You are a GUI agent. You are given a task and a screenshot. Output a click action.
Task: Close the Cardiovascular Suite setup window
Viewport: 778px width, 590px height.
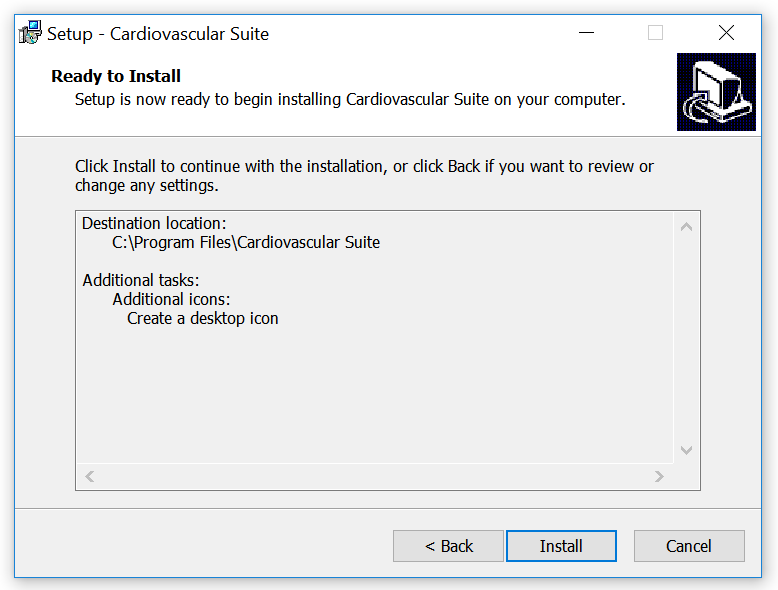[726, 33]
